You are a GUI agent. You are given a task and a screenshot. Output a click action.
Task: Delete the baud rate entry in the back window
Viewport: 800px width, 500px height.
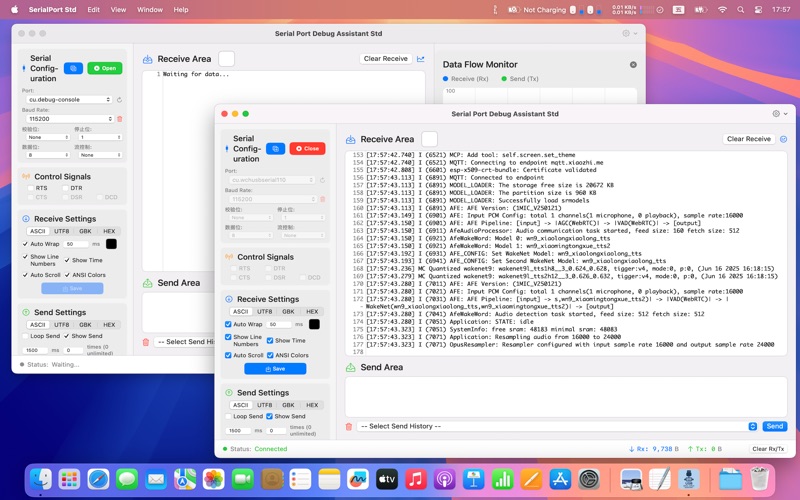click(120, 119)
